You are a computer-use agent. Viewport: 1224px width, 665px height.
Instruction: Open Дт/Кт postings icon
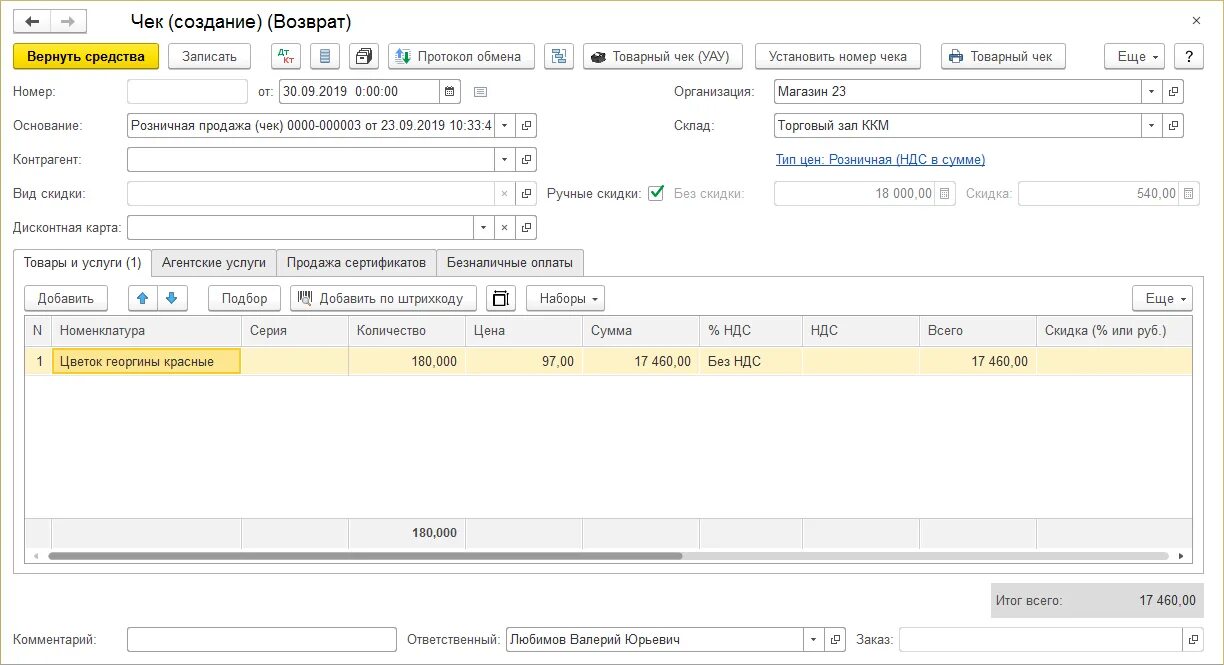(x=286, y=56)
